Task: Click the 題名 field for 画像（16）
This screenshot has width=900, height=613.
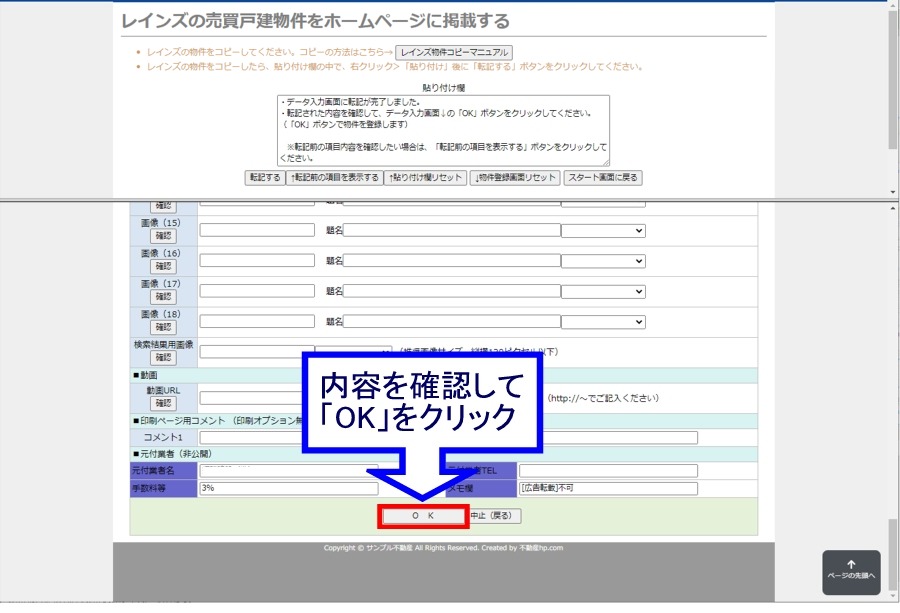Action: (452, 261)
